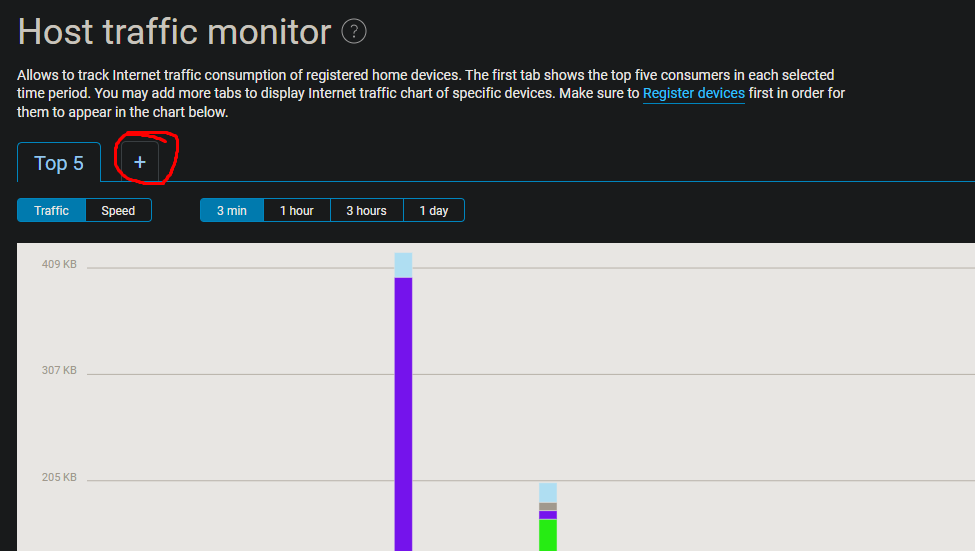Select the 1 day time period
The width and height of the screenshot is (975, 551).
pyautogui.click(x=434, y=210)
